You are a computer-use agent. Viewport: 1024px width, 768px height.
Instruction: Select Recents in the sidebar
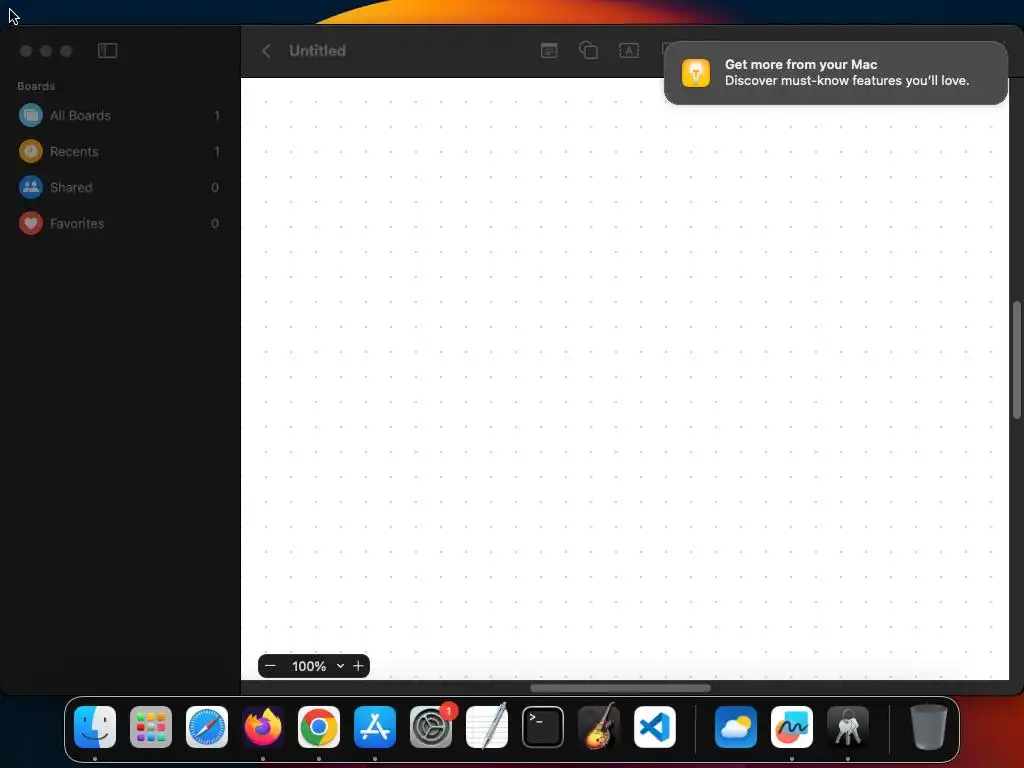tap(120, 152)
